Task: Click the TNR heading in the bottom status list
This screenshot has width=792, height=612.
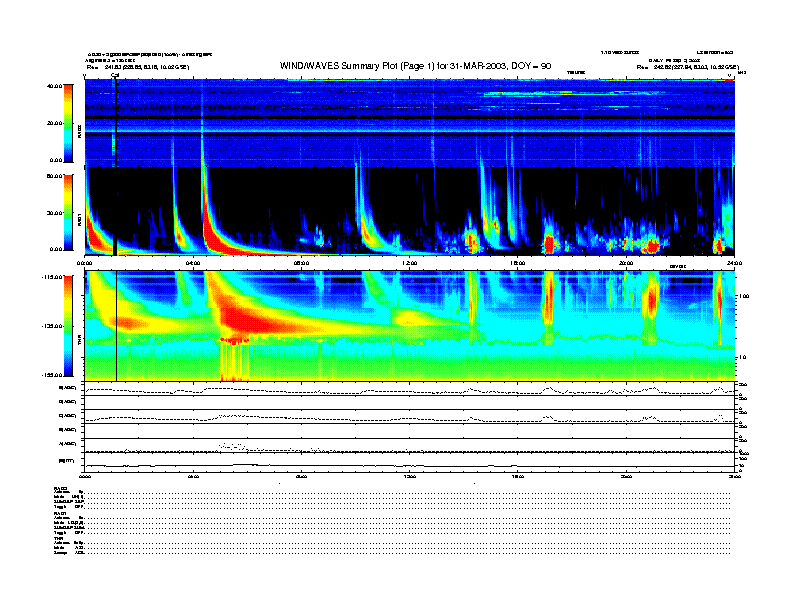Action: tap(58, 539)
